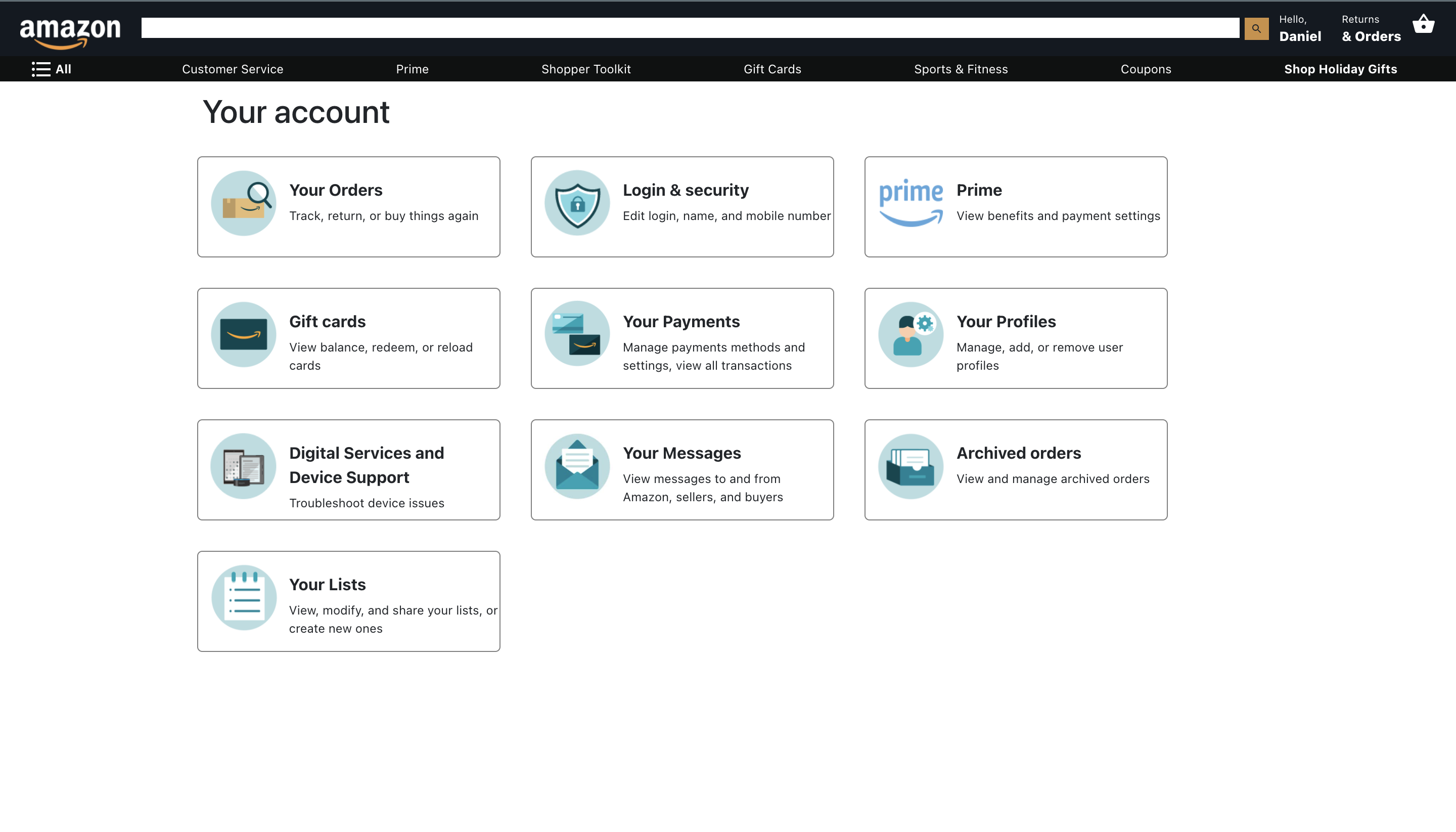Image resolution: width=1456 pixels, height=832 pixels.
Task: Open the All hamburger menu
Action: coord(52,69)
